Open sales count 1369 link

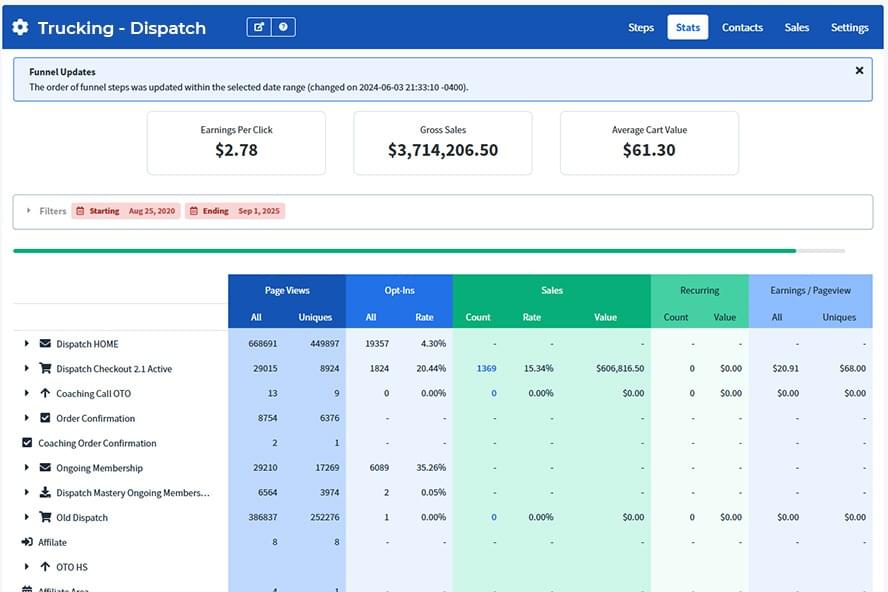click(x=486, y=369)
